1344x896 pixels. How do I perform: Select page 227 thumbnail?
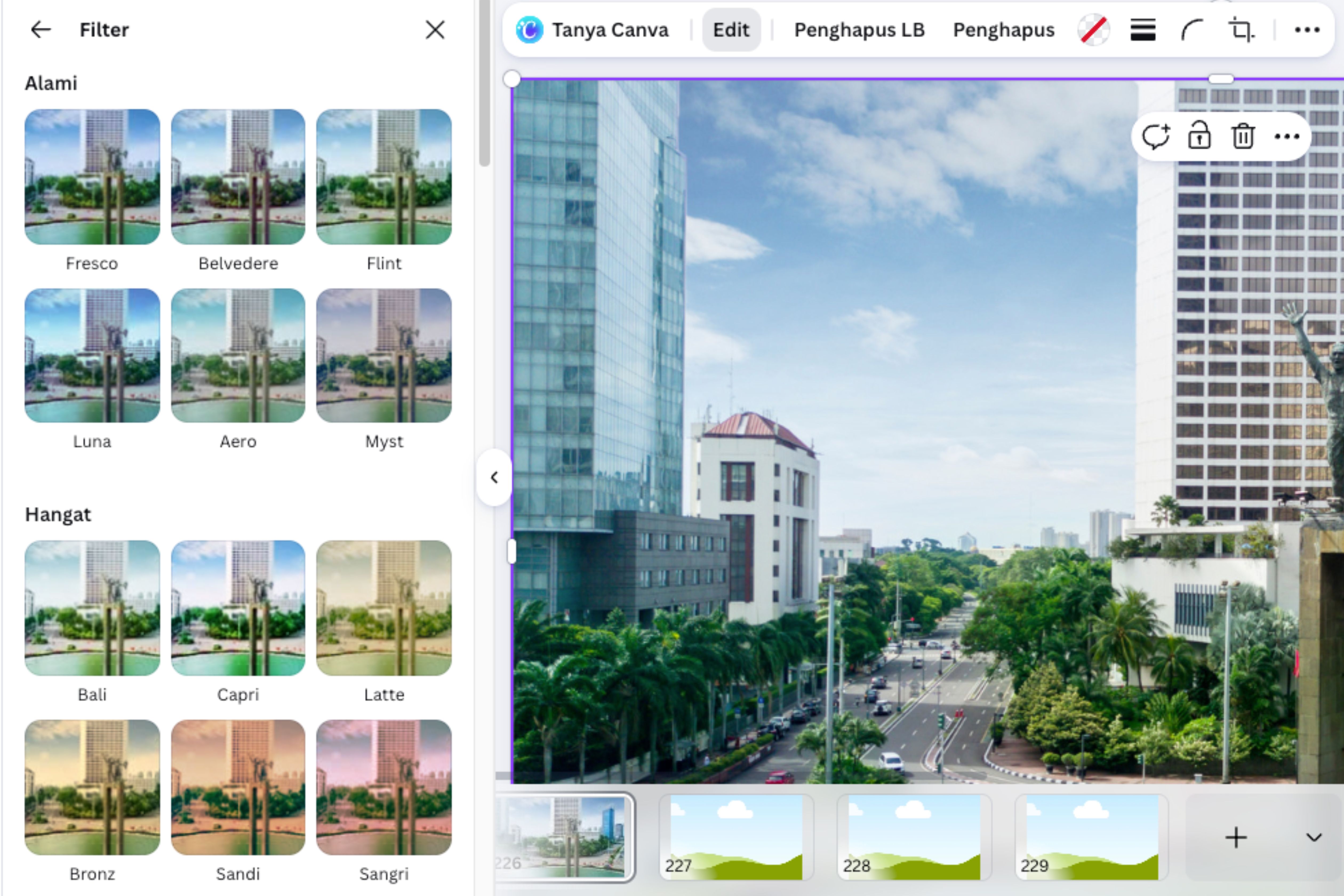click(x=736, y=838)
